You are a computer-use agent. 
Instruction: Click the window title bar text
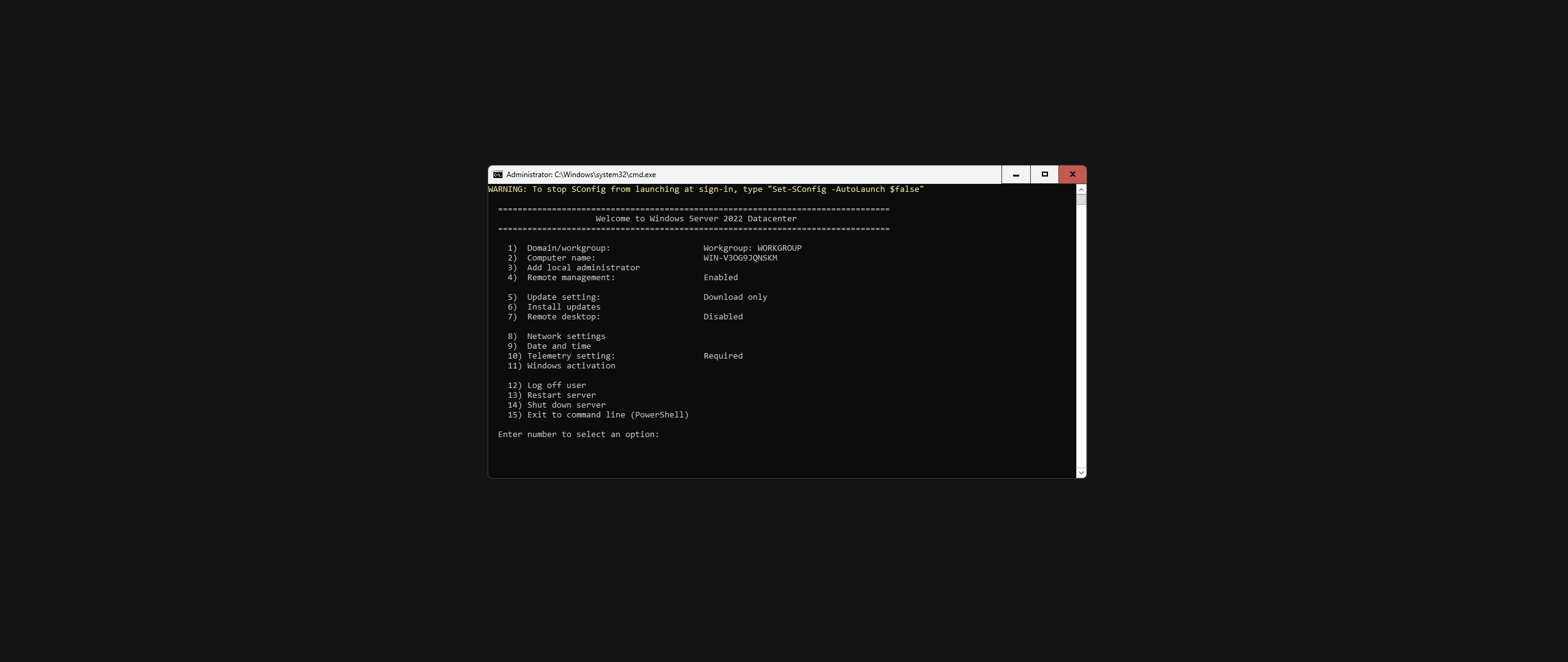[x=581, y=175]
